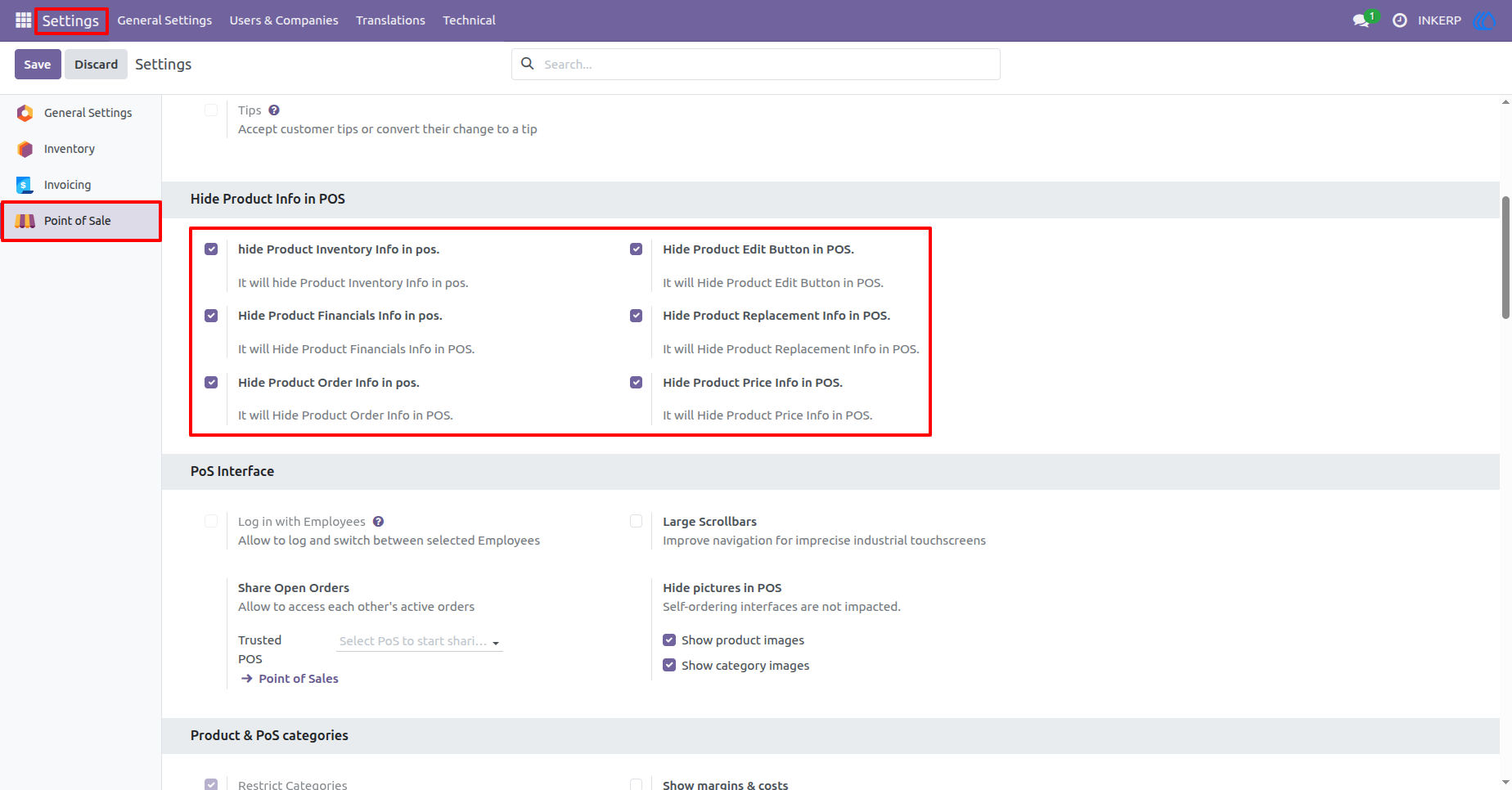
Task: Click the arrow icon before Point of Sales
Action: tap(246, 679)
